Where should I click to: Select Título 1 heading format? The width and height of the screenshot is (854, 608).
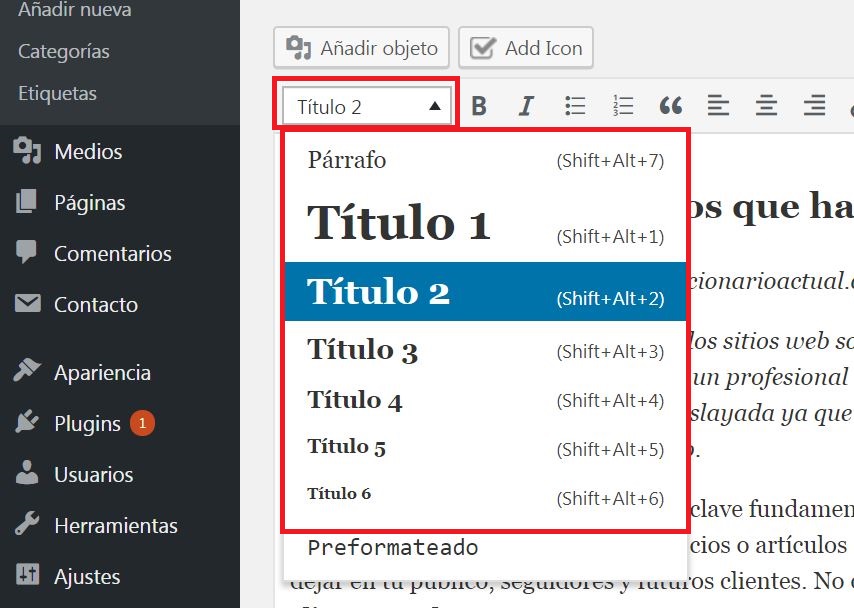click(x=485, y=223)
